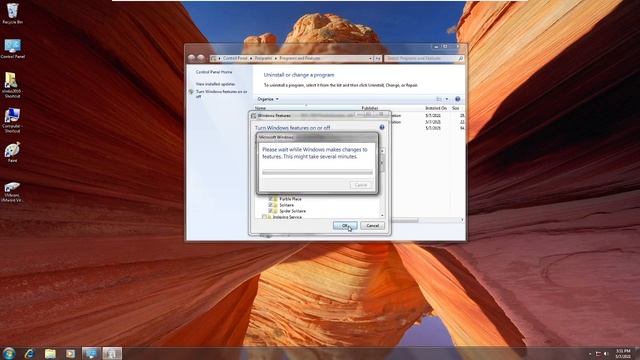Select Programs in the breadcrumb path

[263, 58]
